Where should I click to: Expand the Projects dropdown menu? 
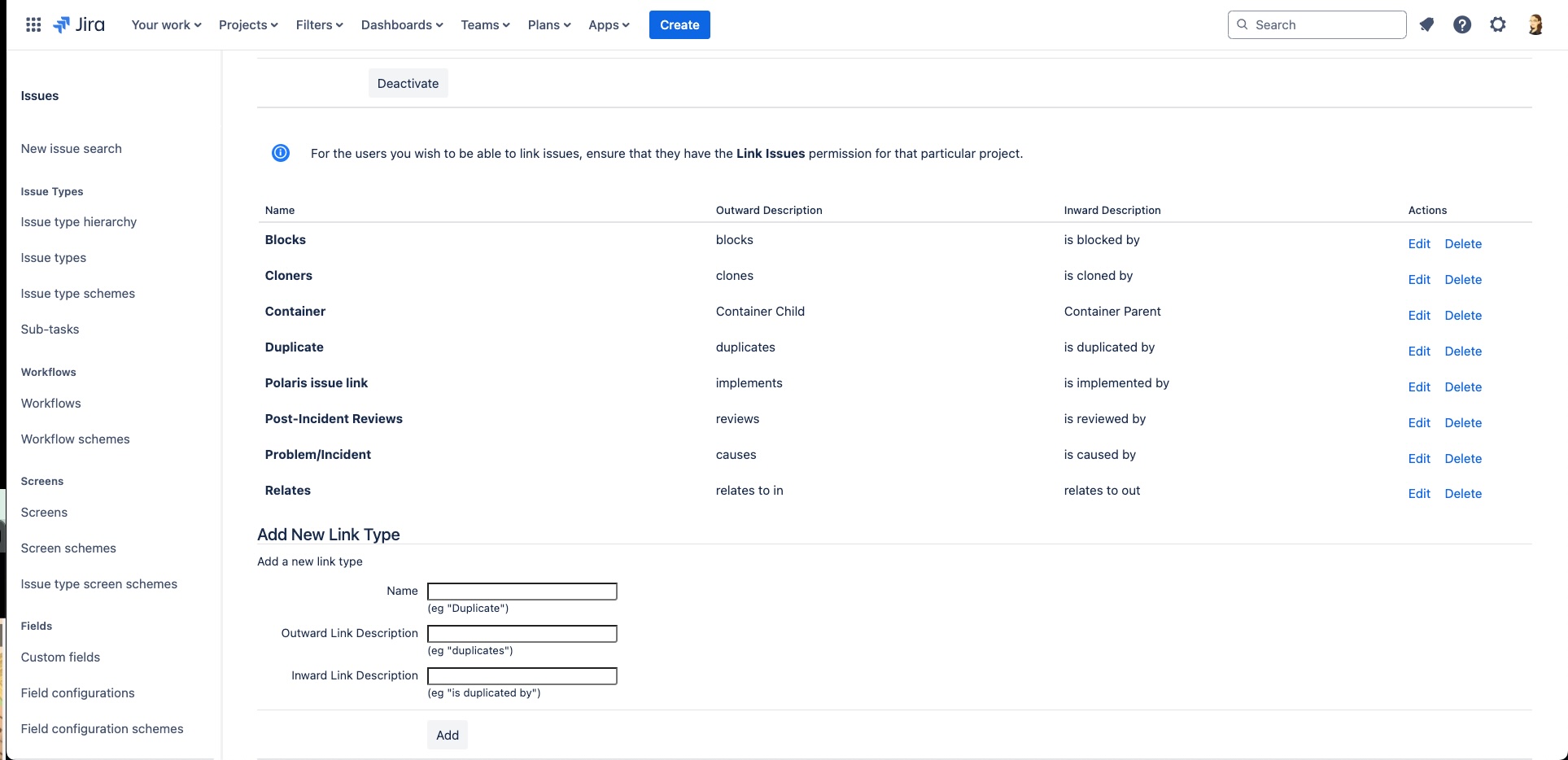tap(248, 24)
